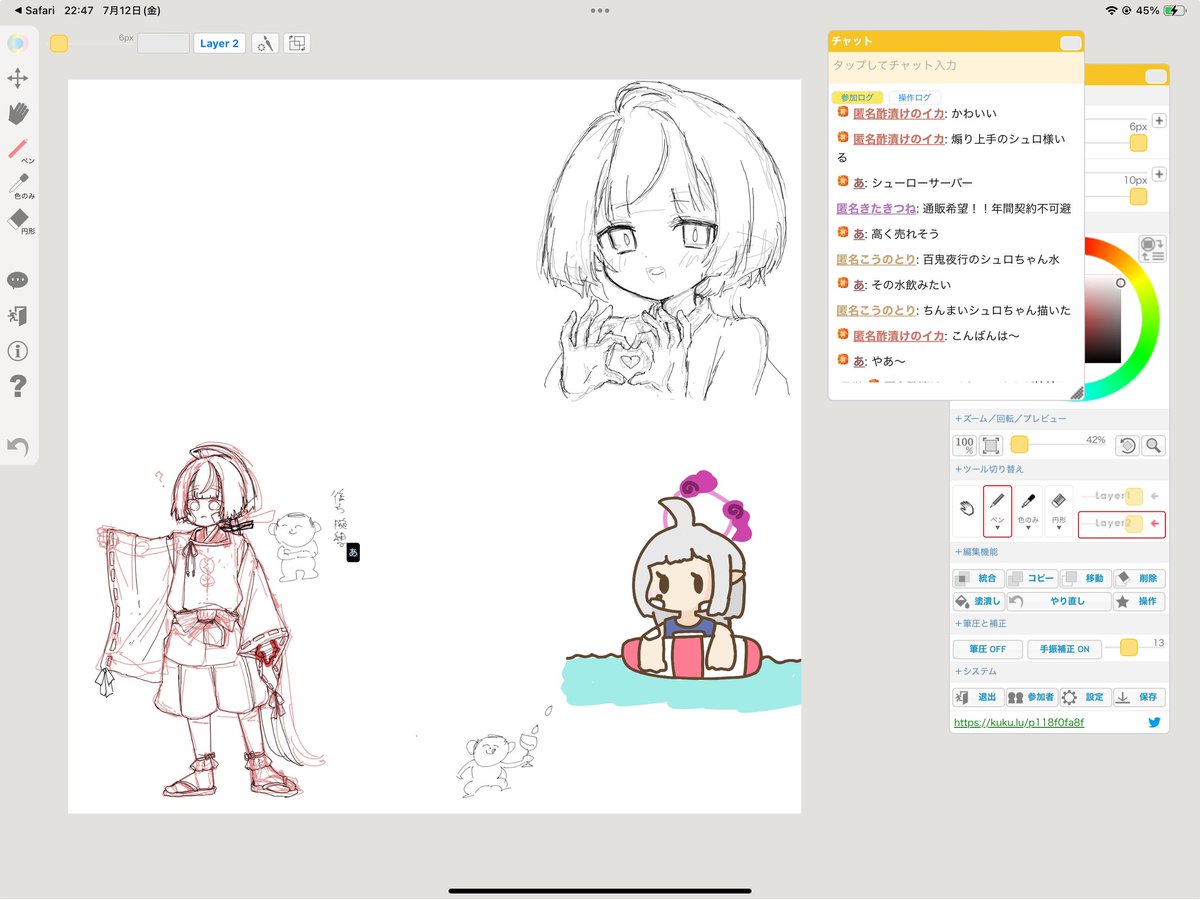Switch to the 操作ログ tab

pyautogui.click(x=915, y=97)
